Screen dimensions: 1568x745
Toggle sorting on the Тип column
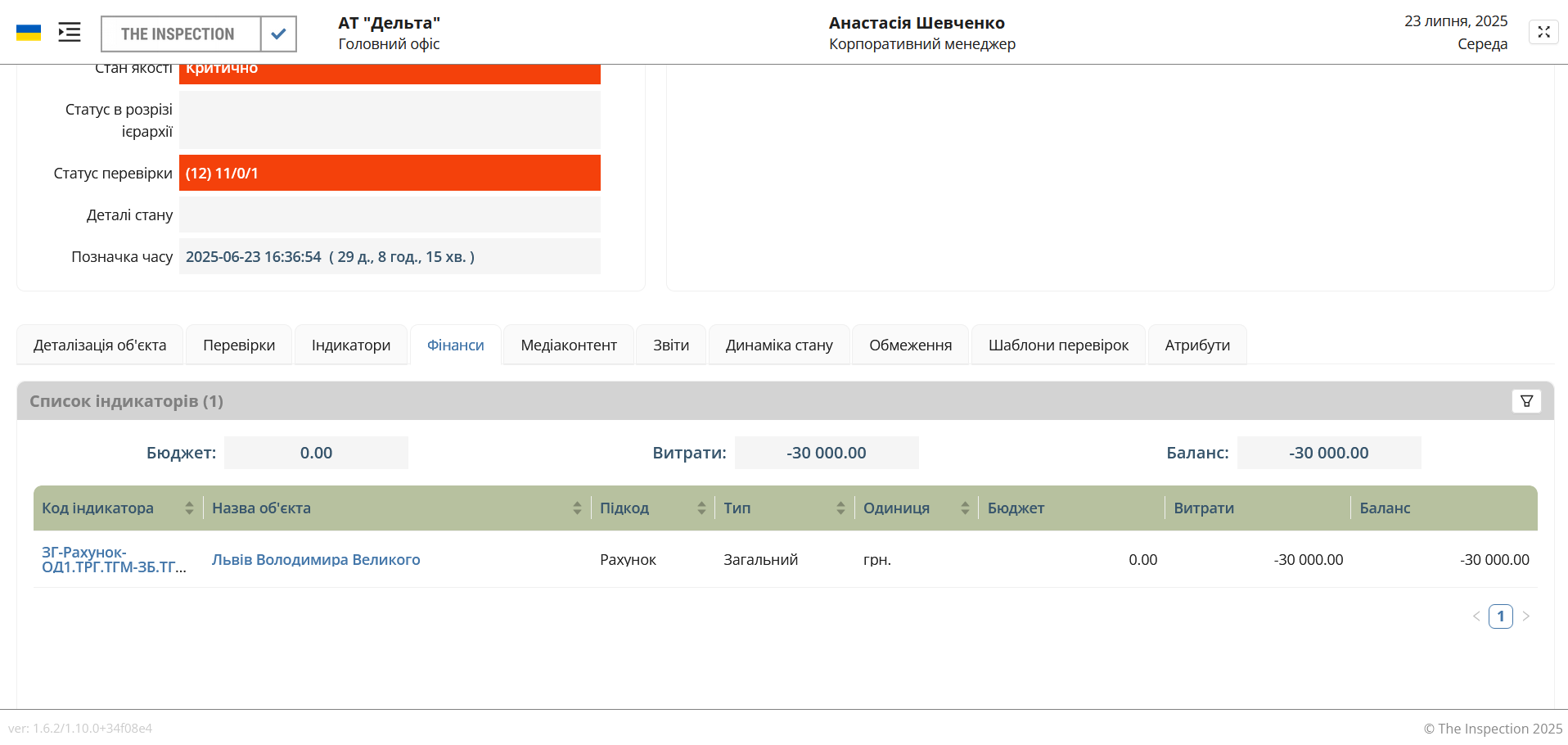(840, 508)
